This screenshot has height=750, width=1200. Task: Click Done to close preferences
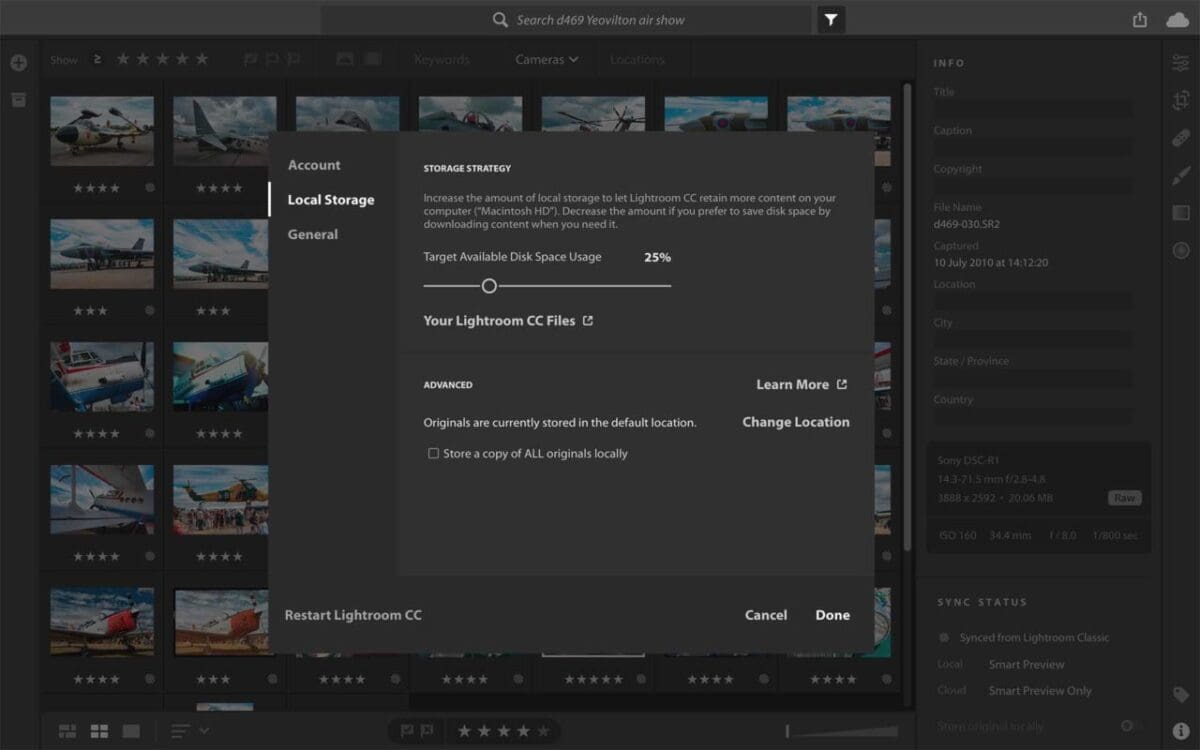coord(832,615)
